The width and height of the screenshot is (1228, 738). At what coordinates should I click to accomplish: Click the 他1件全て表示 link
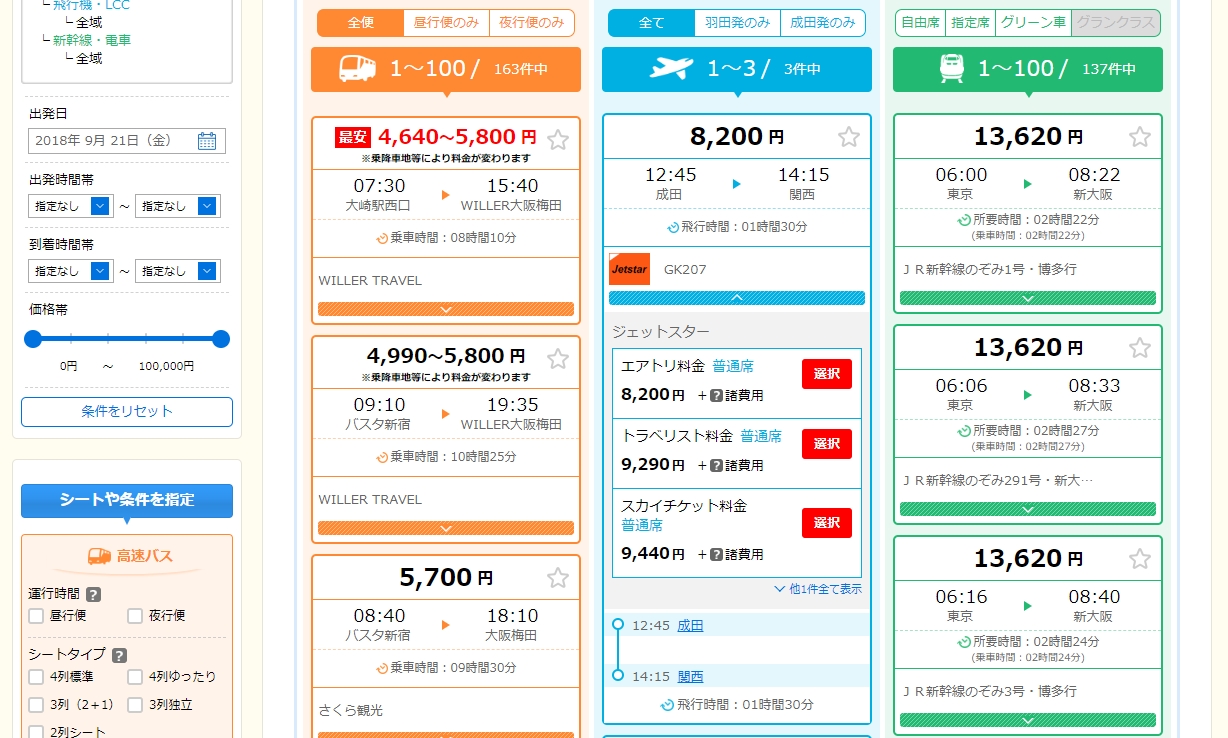(x=817, y=589)
